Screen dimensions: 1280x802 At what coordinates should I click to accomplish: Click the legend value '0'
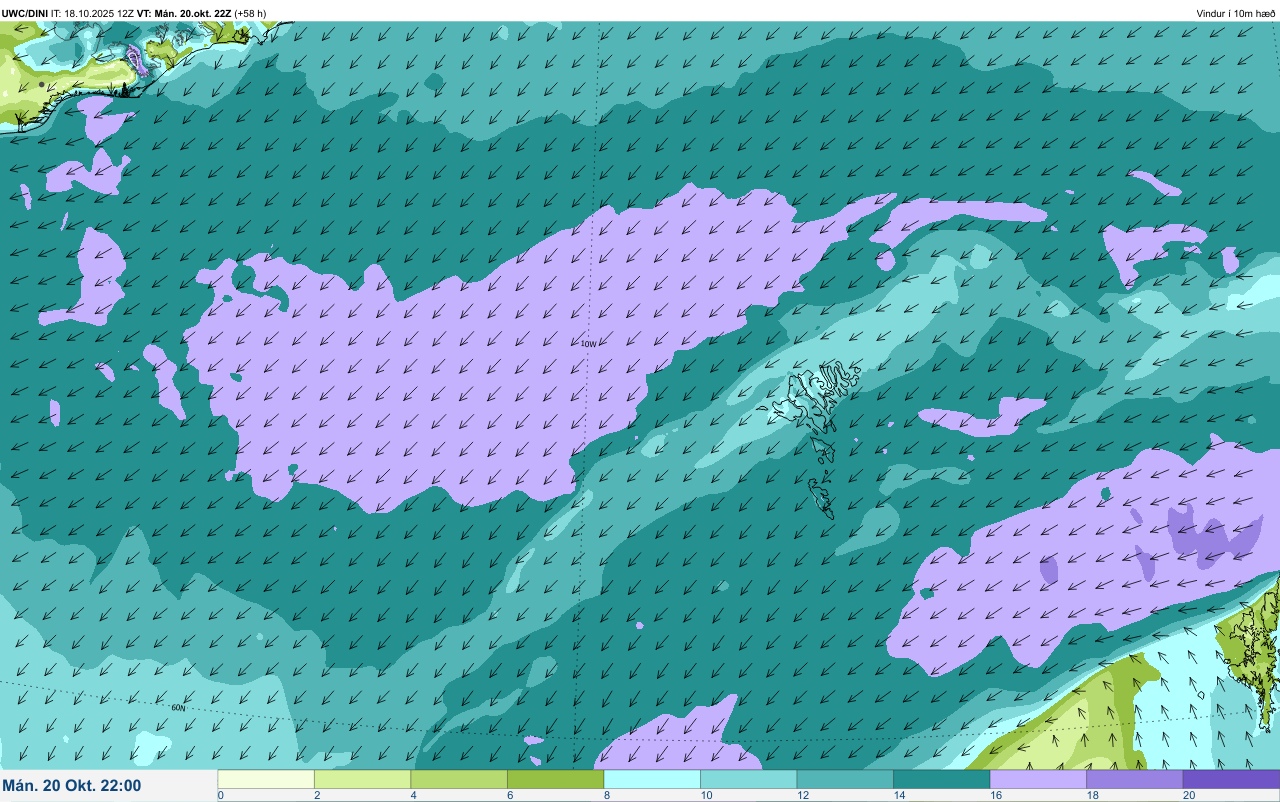point(220,795)
